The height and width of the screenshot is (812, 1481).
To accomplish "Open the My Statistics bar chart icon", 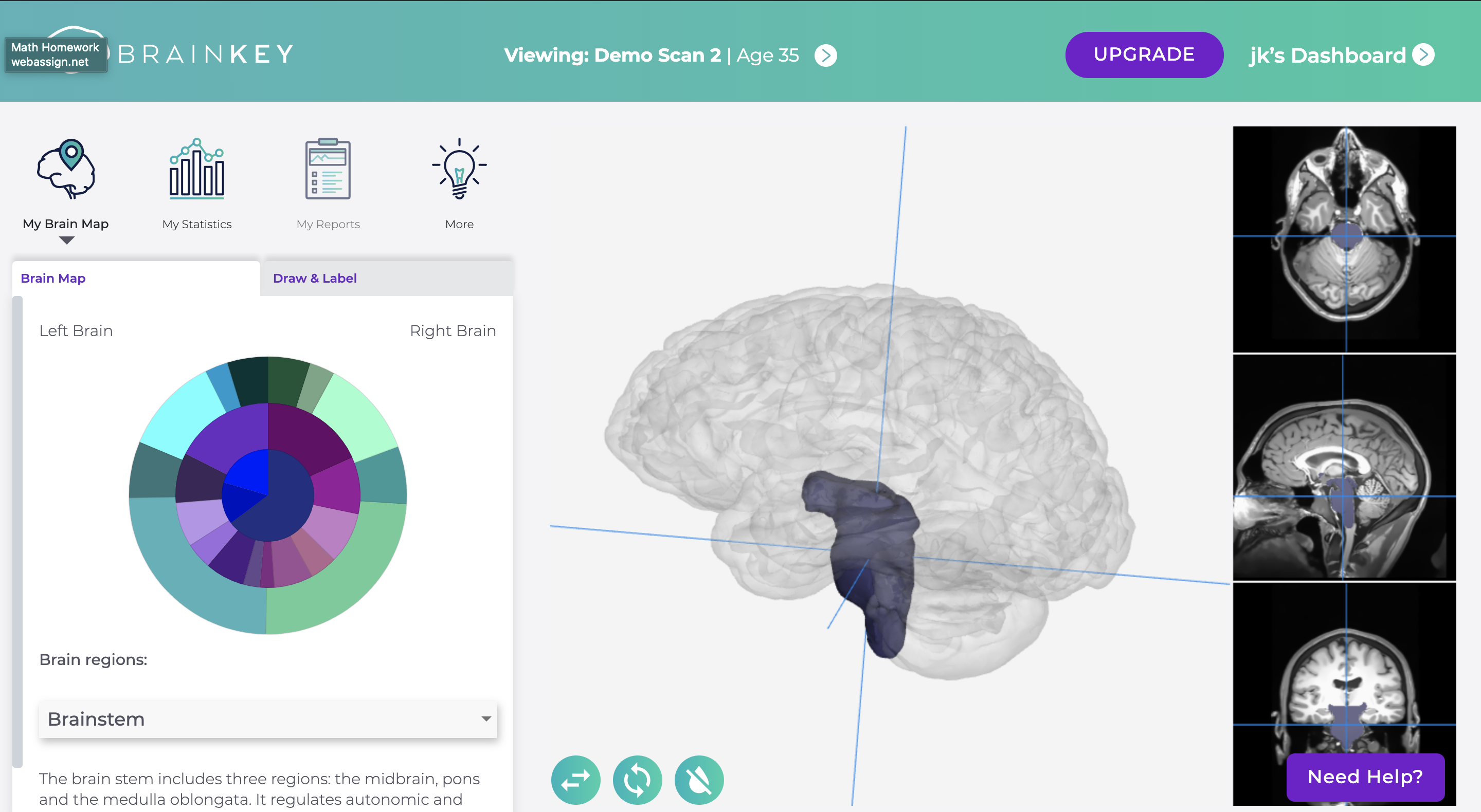I will [196, 169].
